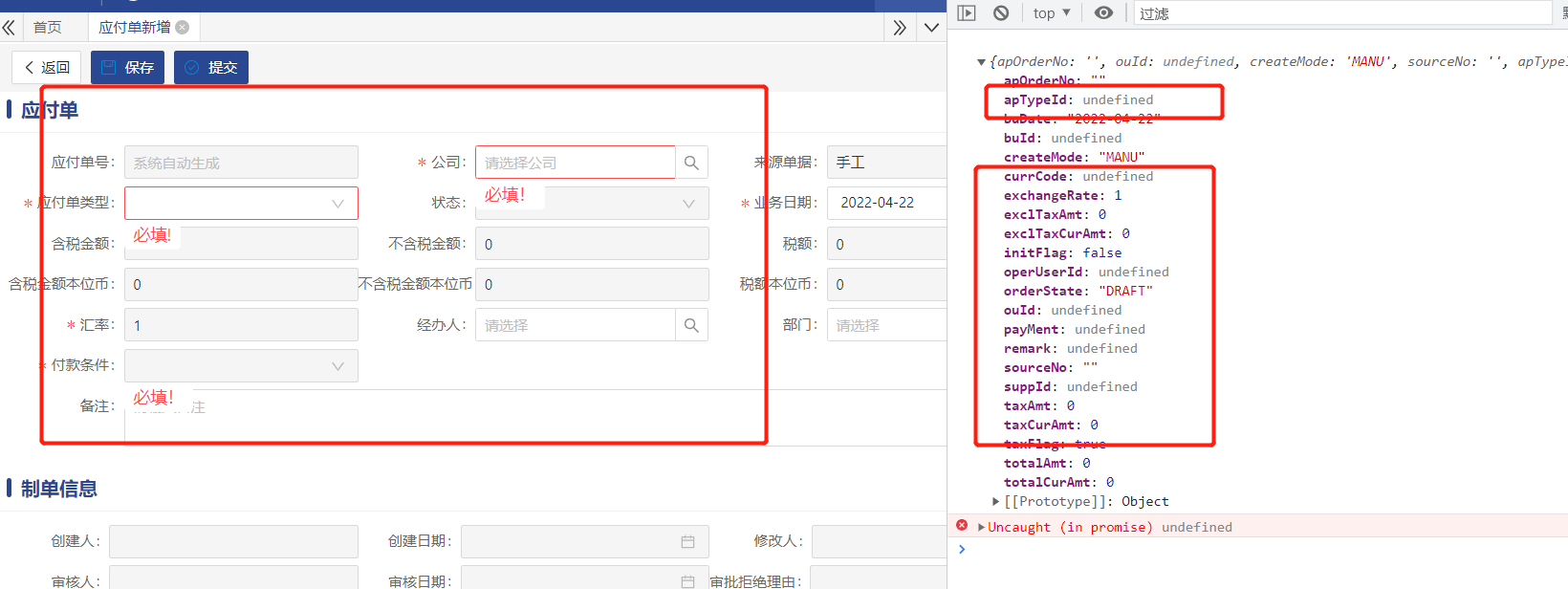Viewport: 1568px width, 589px height.
Task: Click the 创建日期 calendar icon
Action: tap(687, 542)
